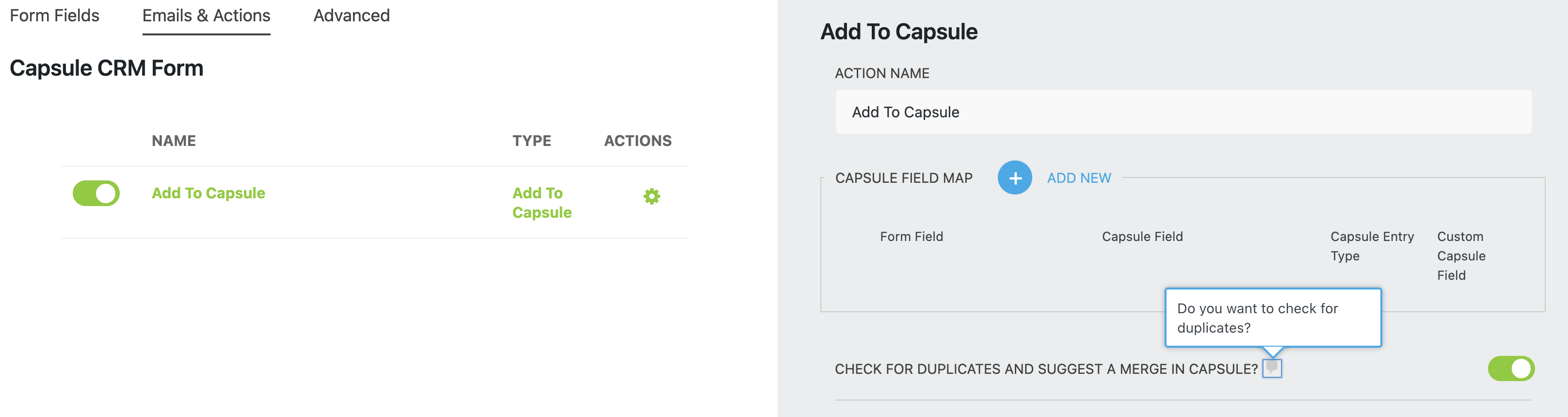The height and width of the screenshot is (417, 1568).
Task: Click the TYPE column header
Action: point(531,141)
